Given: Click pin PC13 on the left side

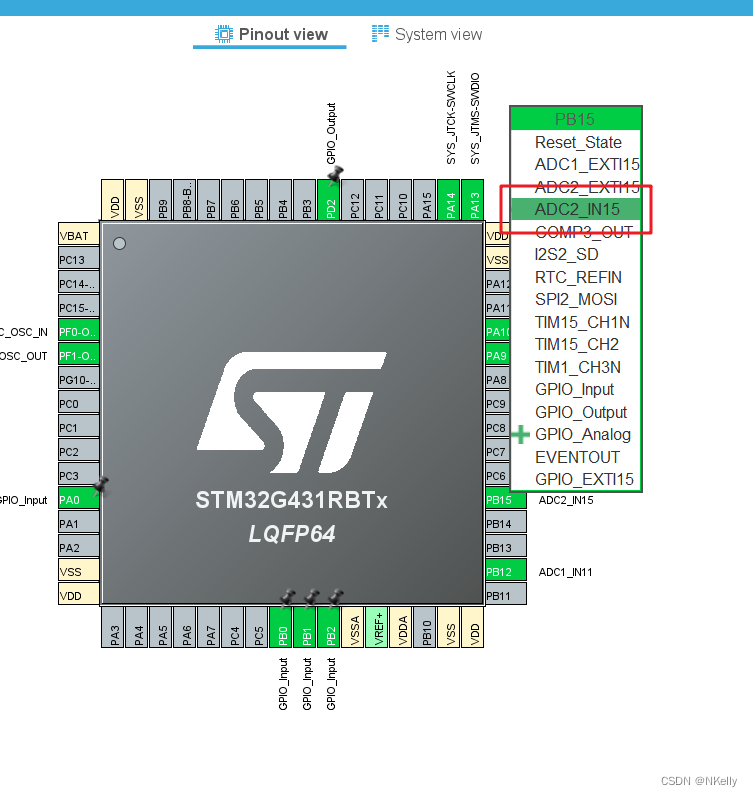Looking at the screenshot, I should (79, 260).
